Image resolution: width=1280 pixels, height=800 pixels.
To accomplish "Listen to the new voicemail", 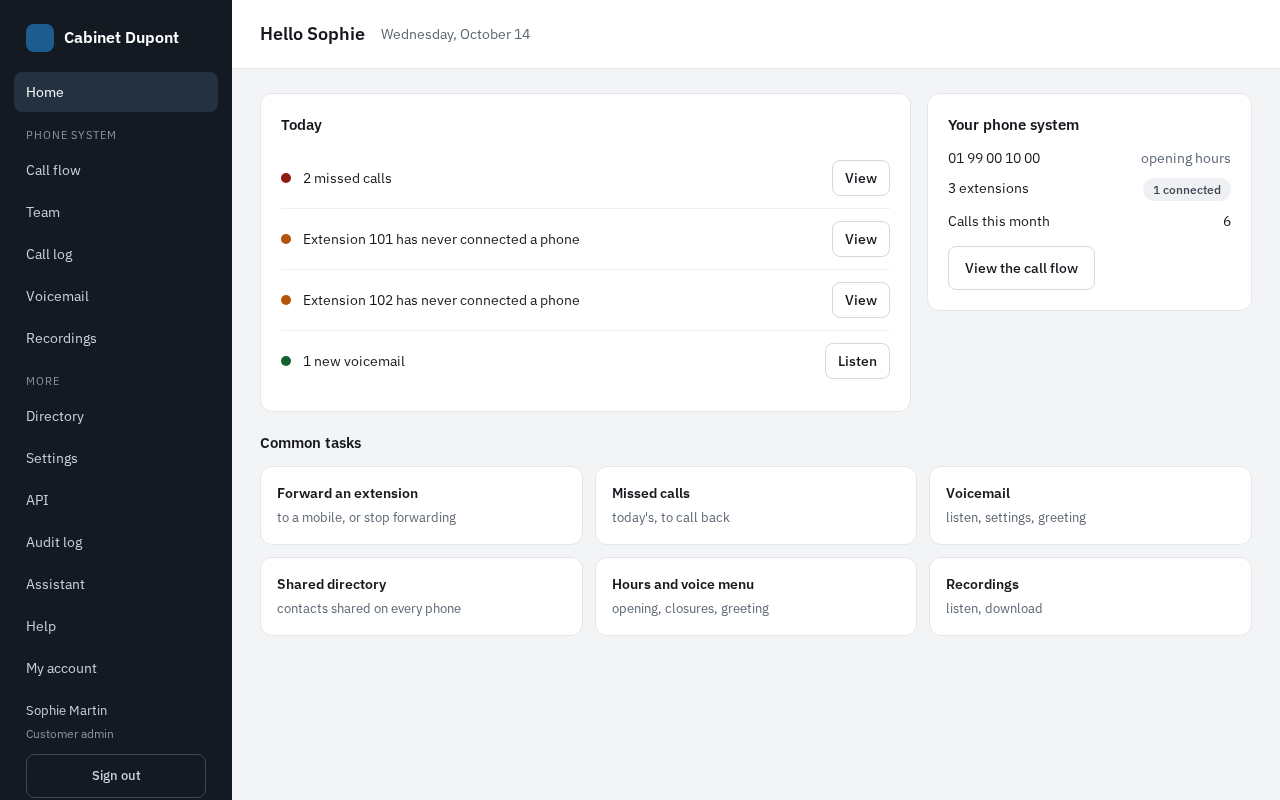I will [857, 361].
